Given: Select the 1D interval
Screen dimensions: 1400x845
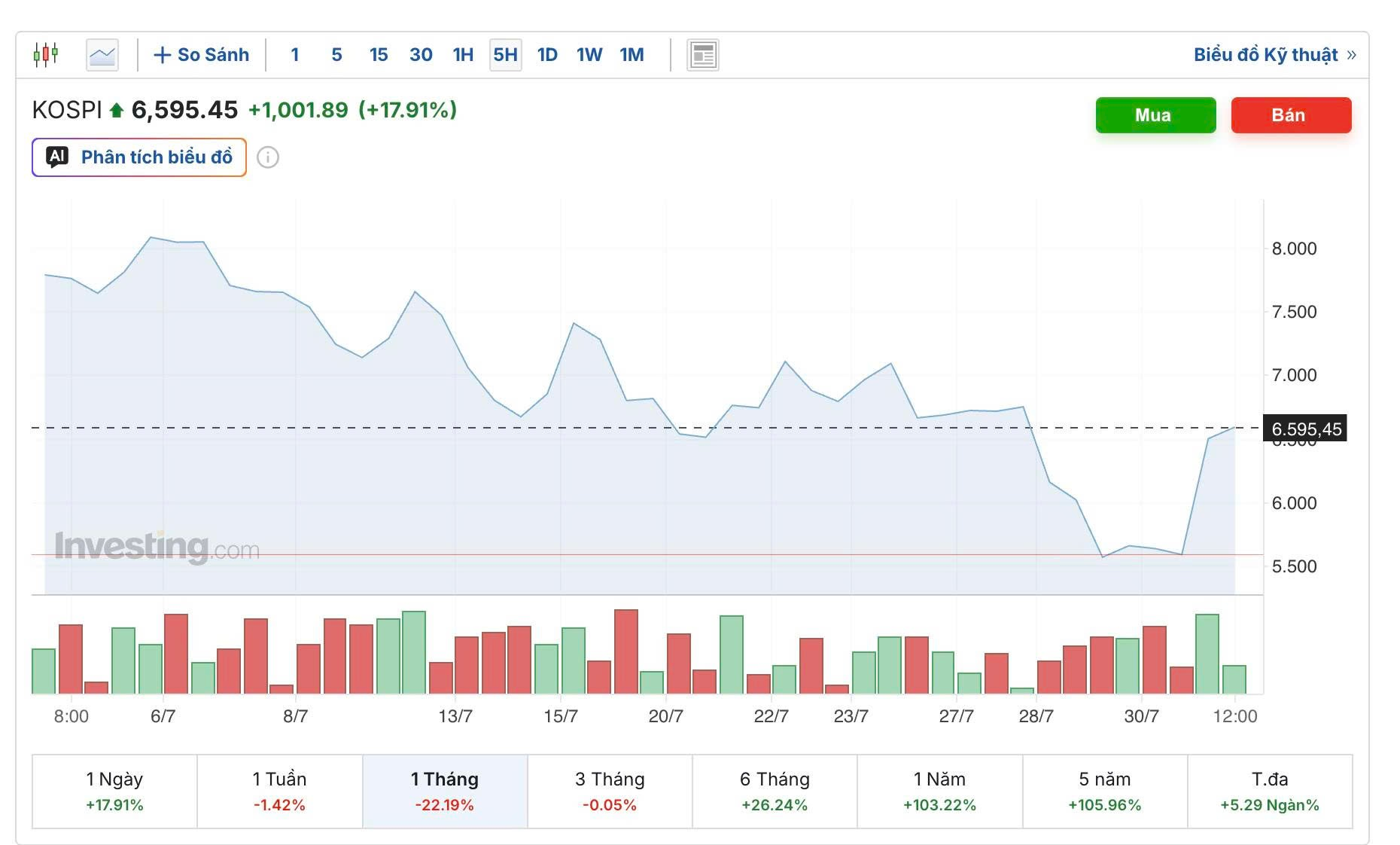Looking at the screenshot, I should tap(547, 55).
